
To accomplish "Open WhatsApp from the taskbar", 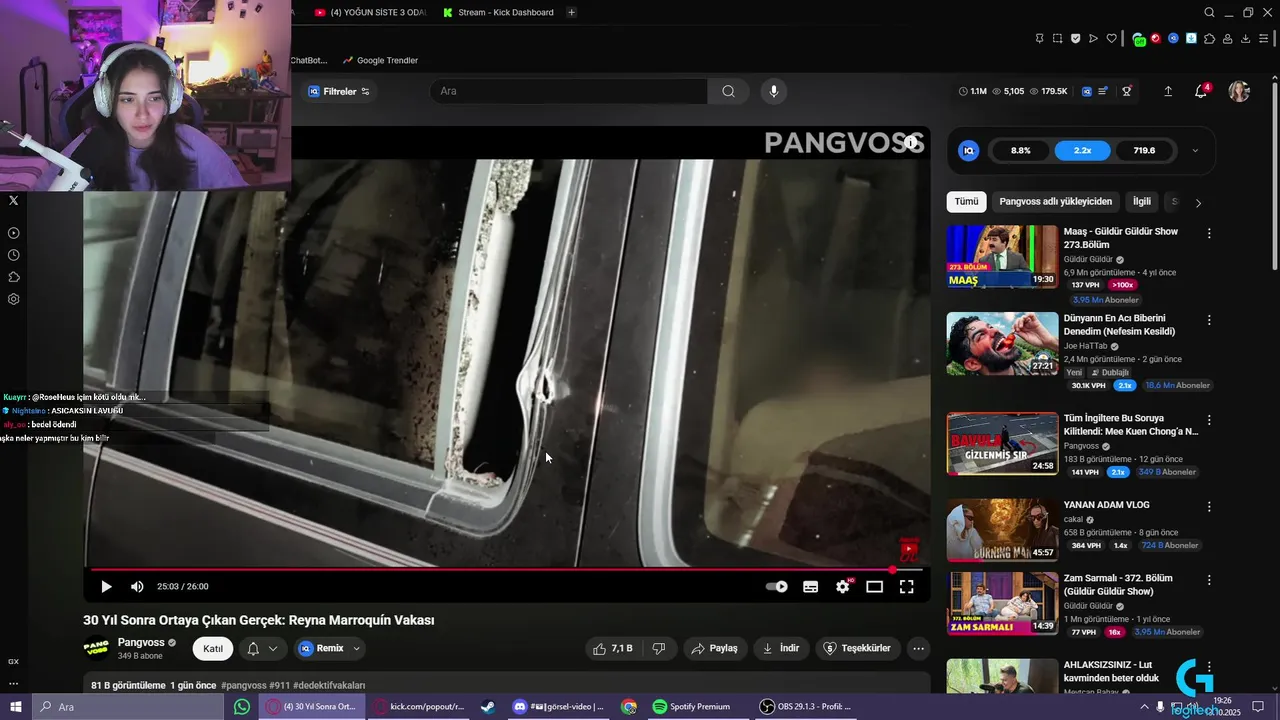I will 242,707.
